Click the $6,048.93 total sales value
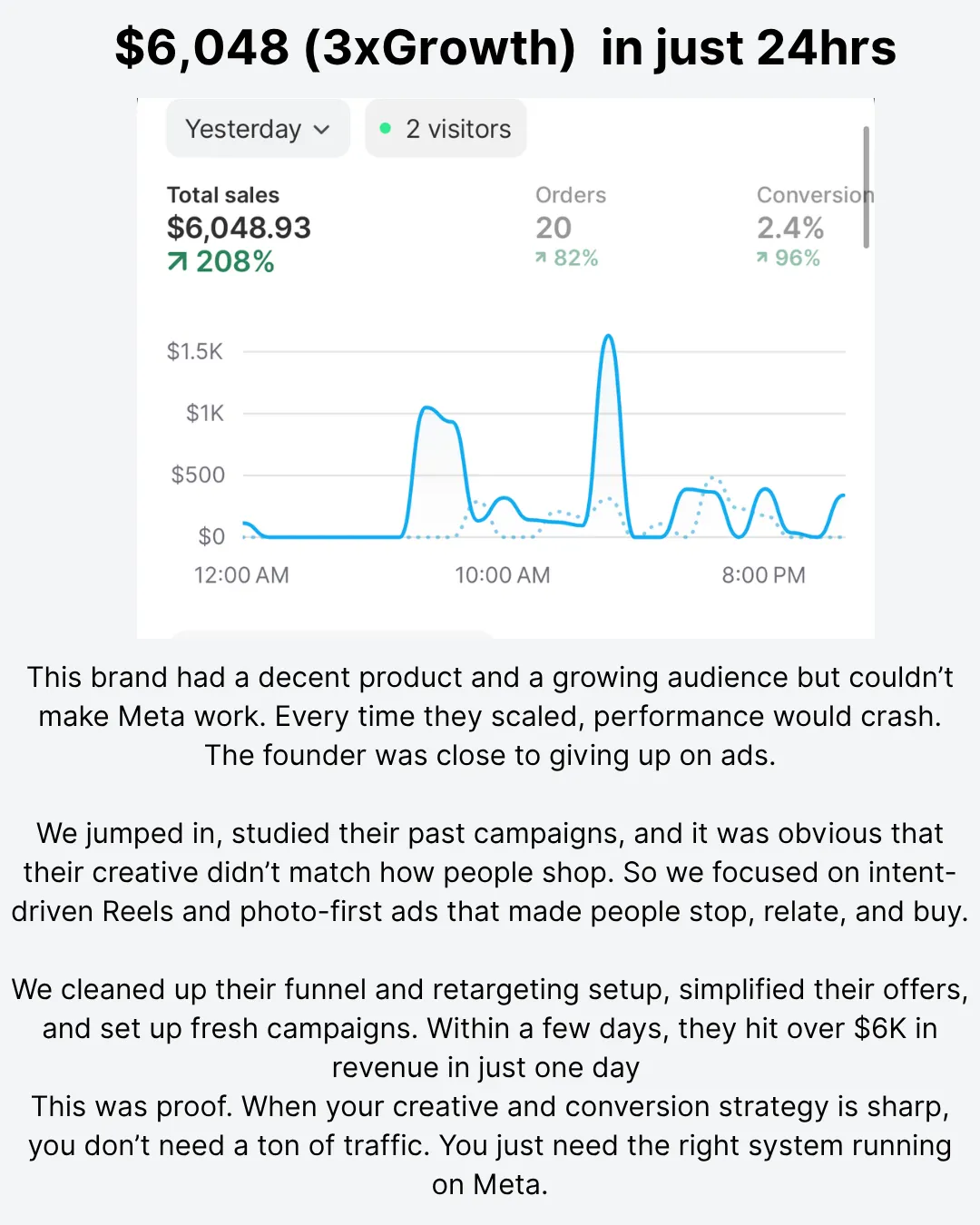 (x=239, y=228)
